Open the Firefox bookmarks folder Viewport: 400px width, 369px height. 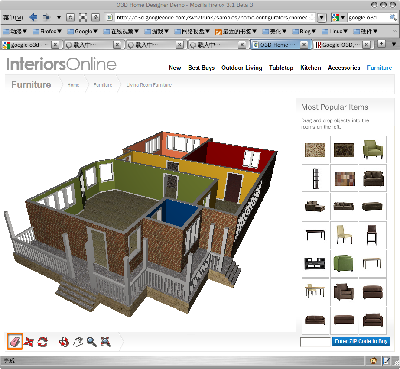(x=47, y=31)
